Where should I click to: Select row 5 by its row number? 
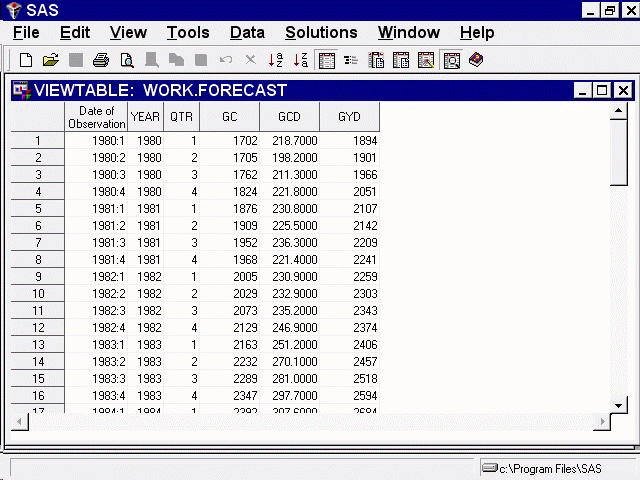click(x=38, y=209)
